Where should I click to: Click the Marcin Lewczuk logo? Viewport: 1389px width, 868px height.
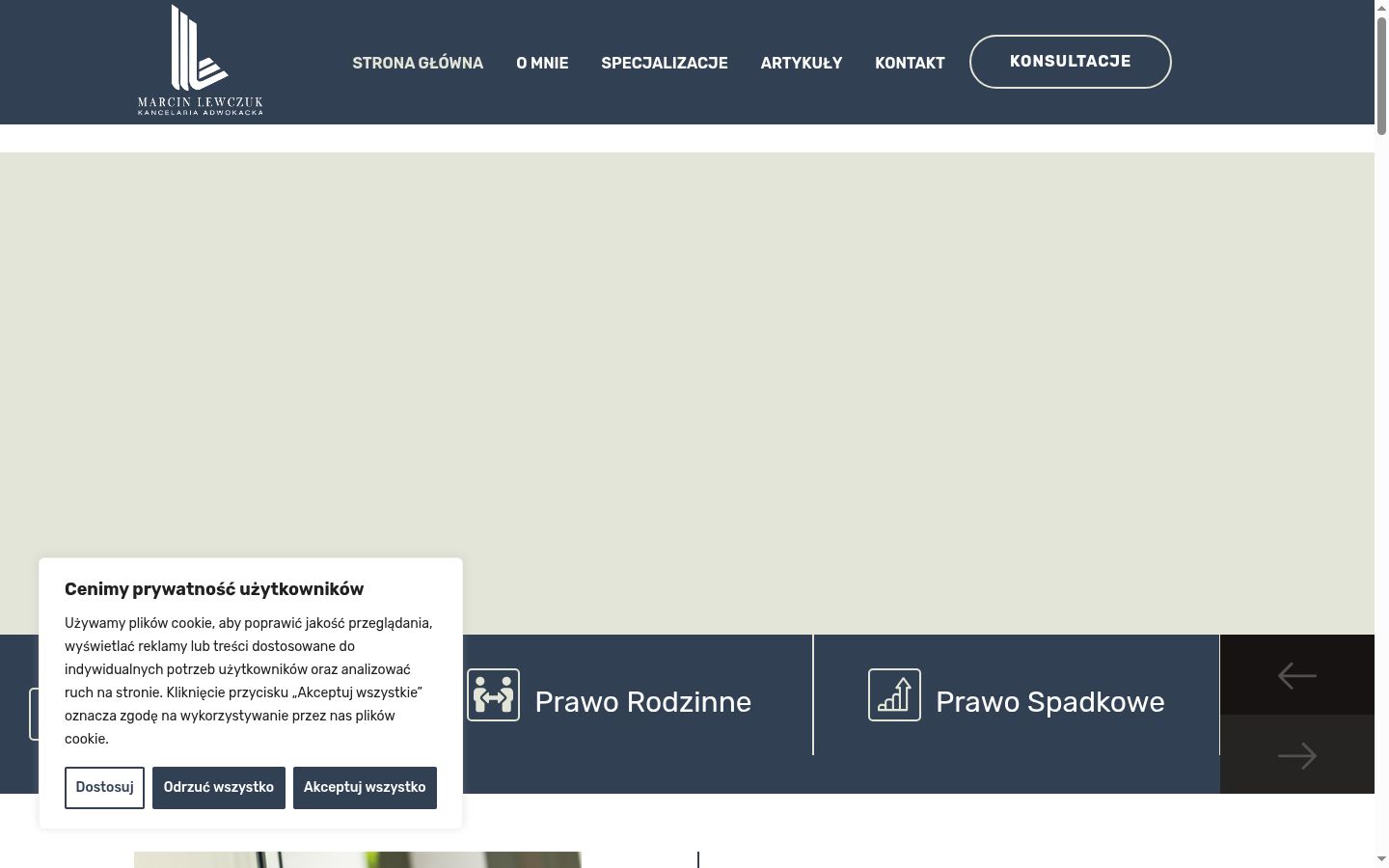pyautogui.click(x=201, y=60)
